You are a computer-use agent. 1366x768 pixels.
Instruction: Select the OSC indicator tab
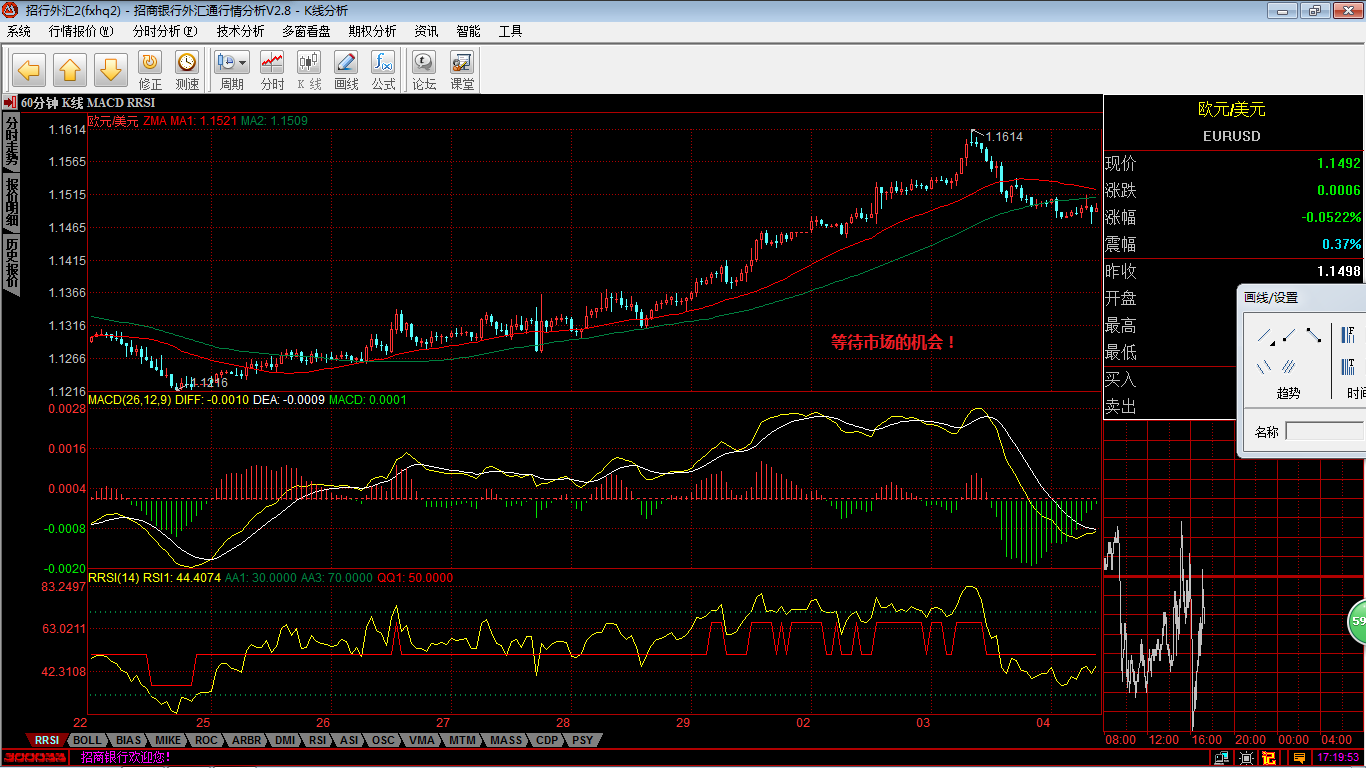pyautogui.click(x=383, y=740)
